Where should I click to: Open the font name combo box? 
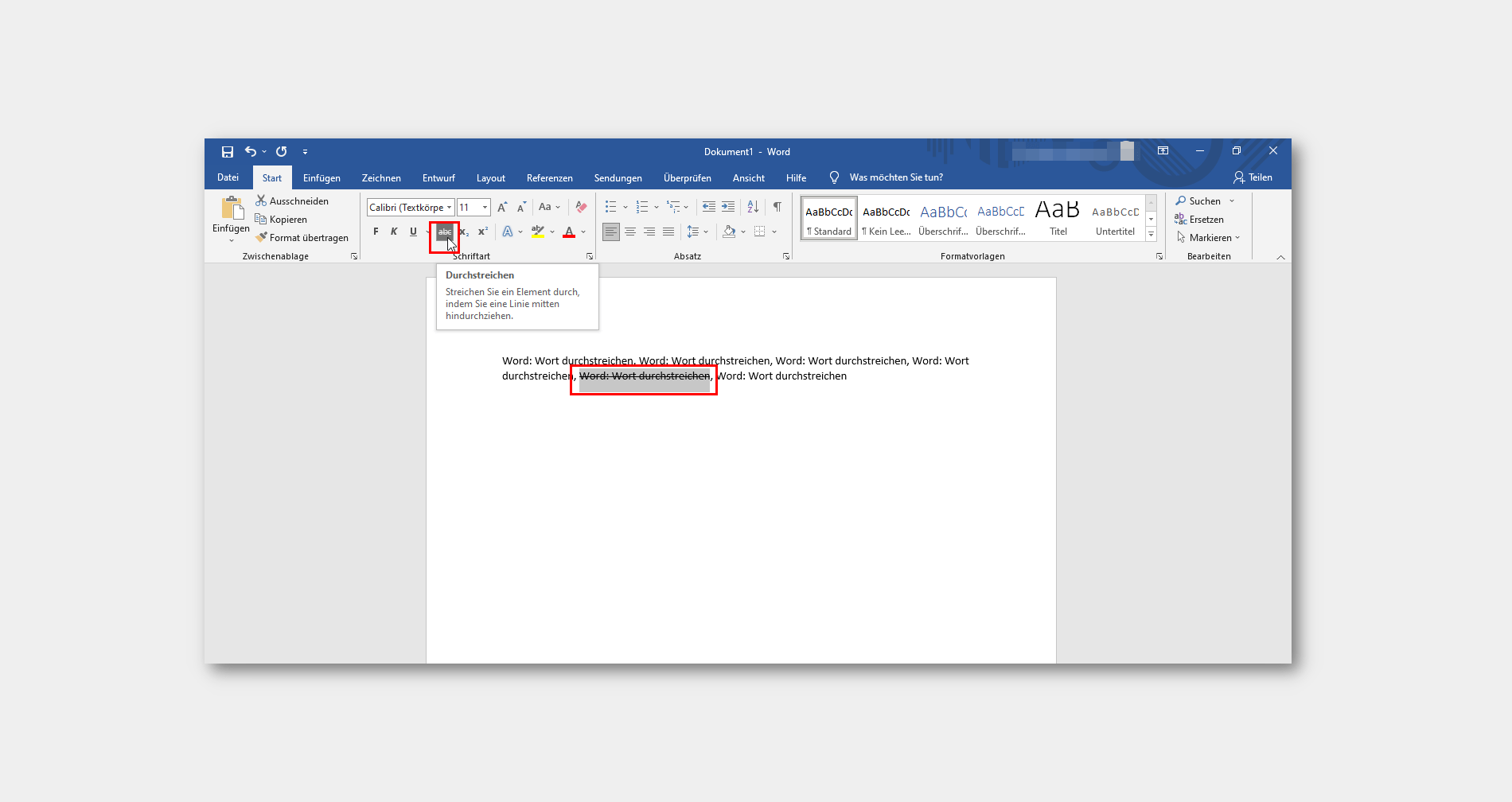(x=411, y=207)
